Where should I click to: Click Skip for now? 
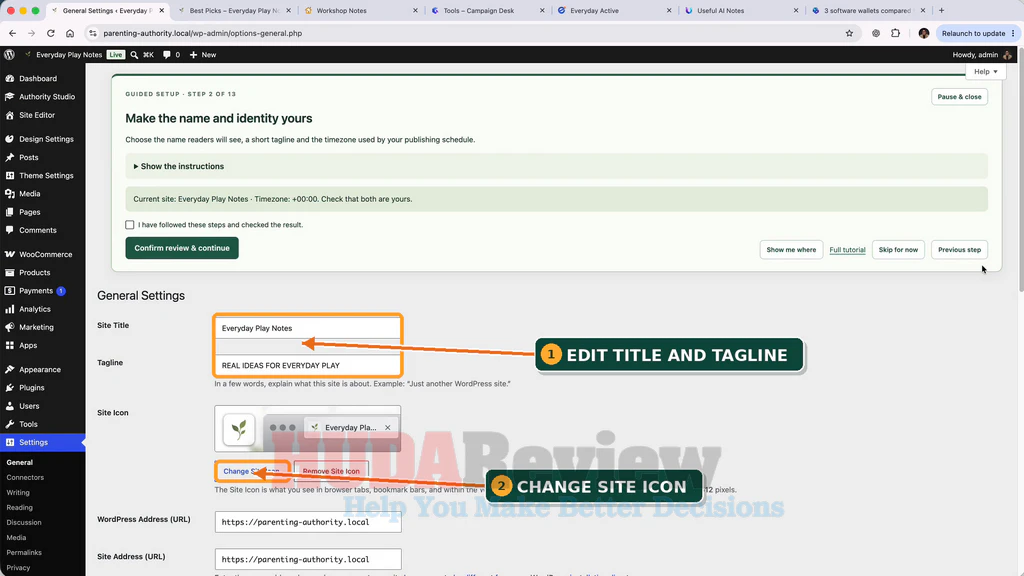[898, 249]
